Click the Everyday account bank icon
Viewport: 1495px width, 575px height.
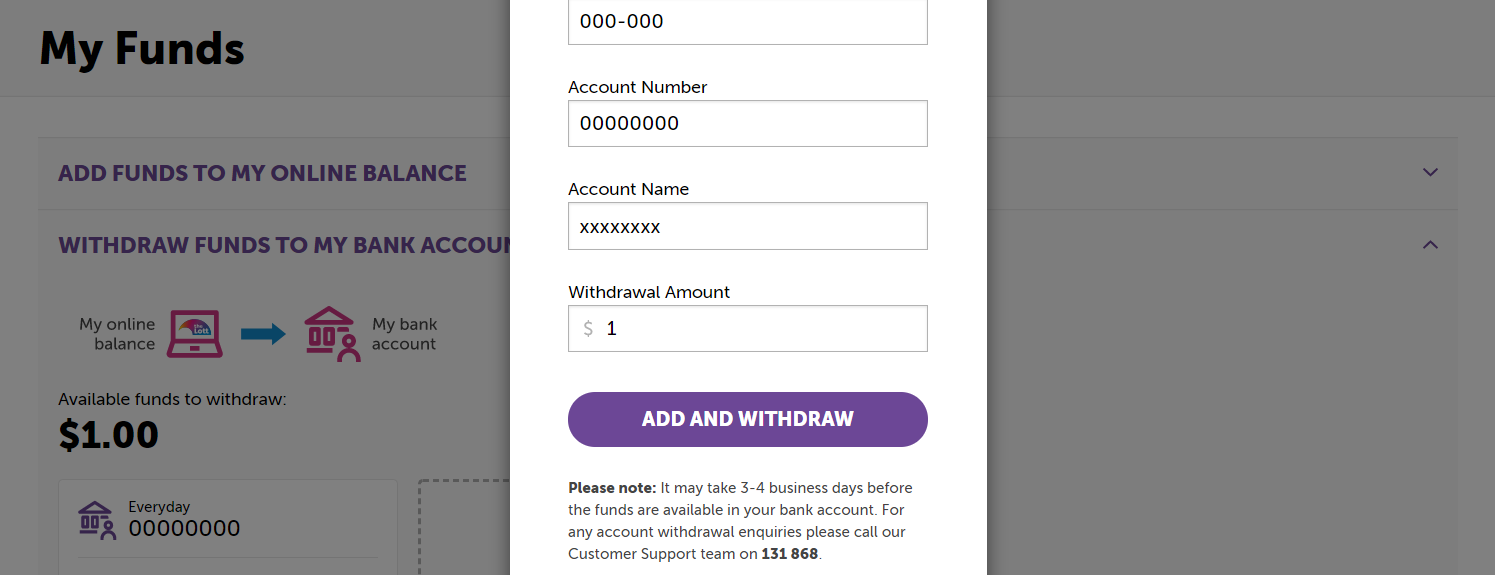coord(97,521)
